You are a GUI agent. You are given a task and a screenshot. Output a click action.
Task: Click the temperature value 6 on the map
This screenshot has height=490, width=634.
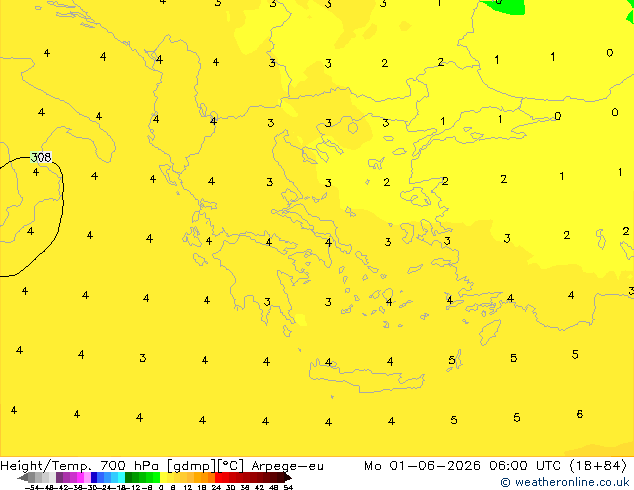click(x=579, y=414)
